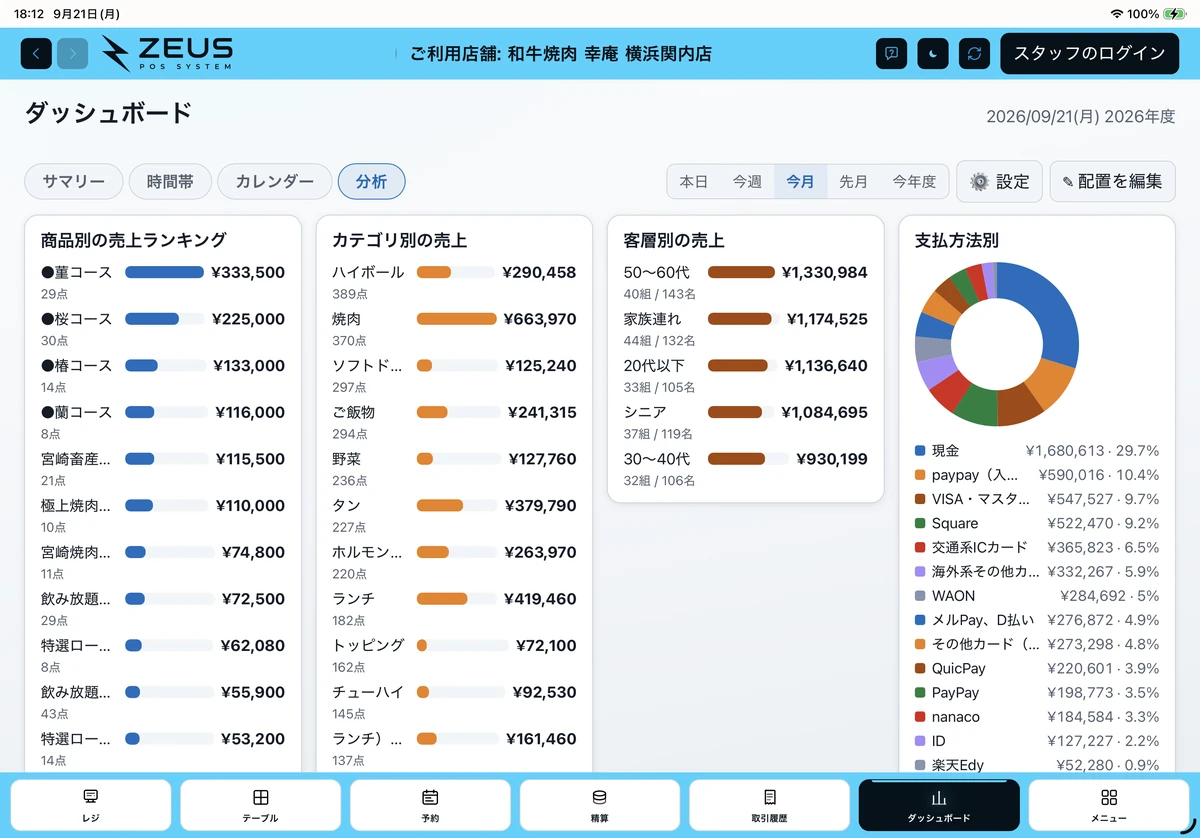The width and height of the screenshot is (1200, 838).
Task: Open 設定 with the gear button
Action: 999,181
